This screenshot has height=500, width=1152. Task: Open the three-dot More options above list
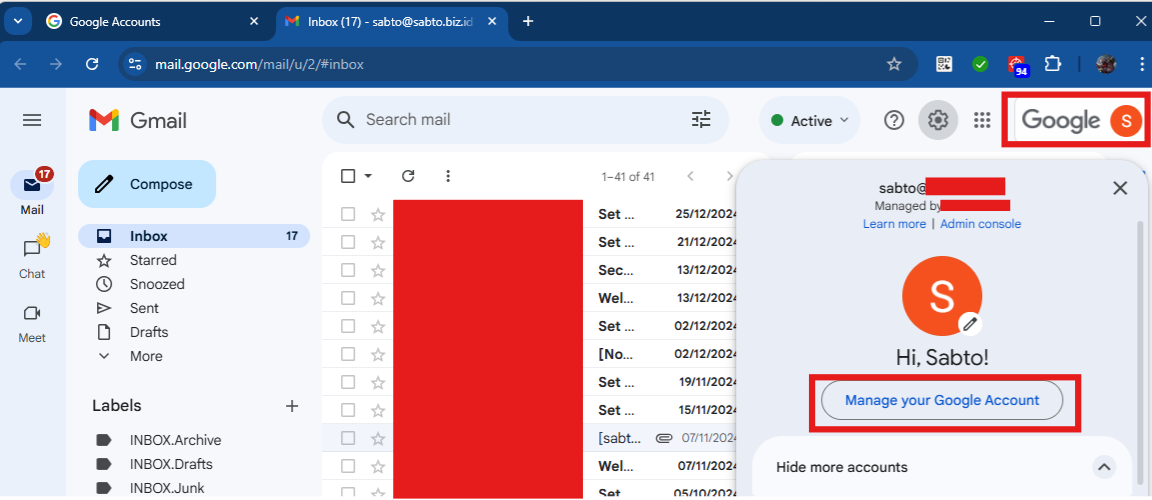448,176
